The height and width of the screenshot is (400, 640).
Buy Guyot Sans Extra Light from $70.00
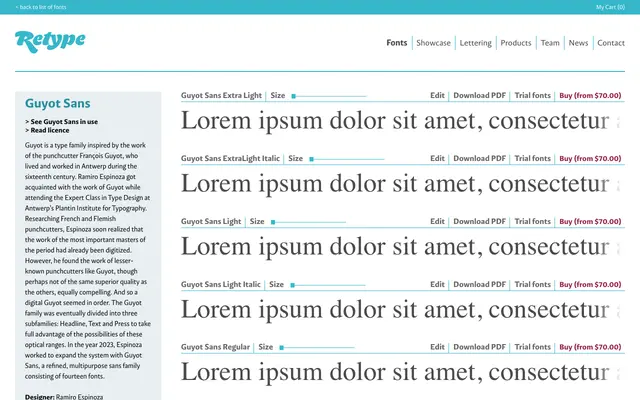pos(590,96)
